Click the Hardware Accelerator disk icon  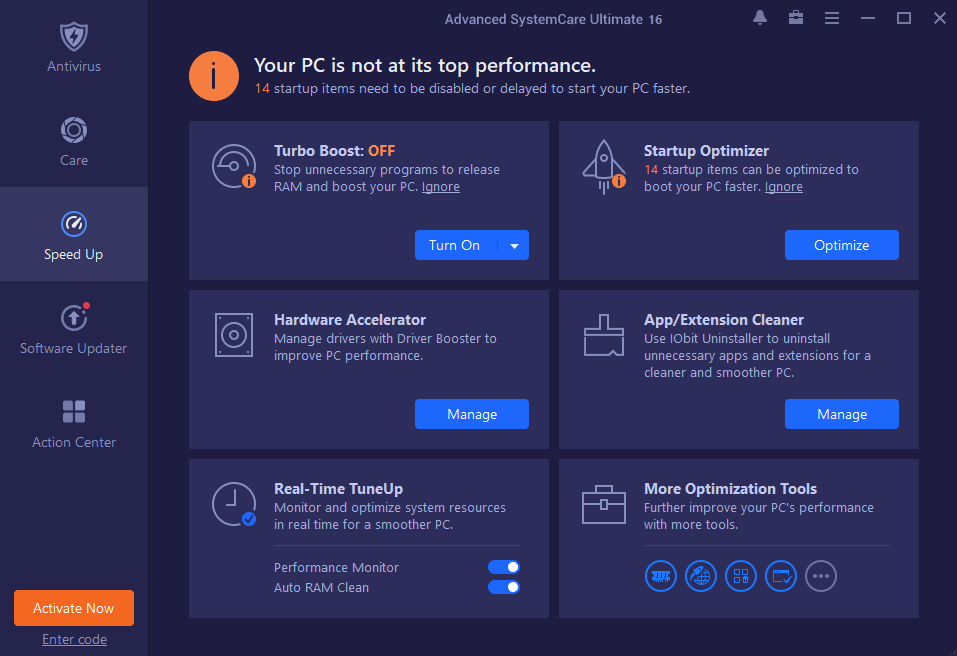[234, 335]
